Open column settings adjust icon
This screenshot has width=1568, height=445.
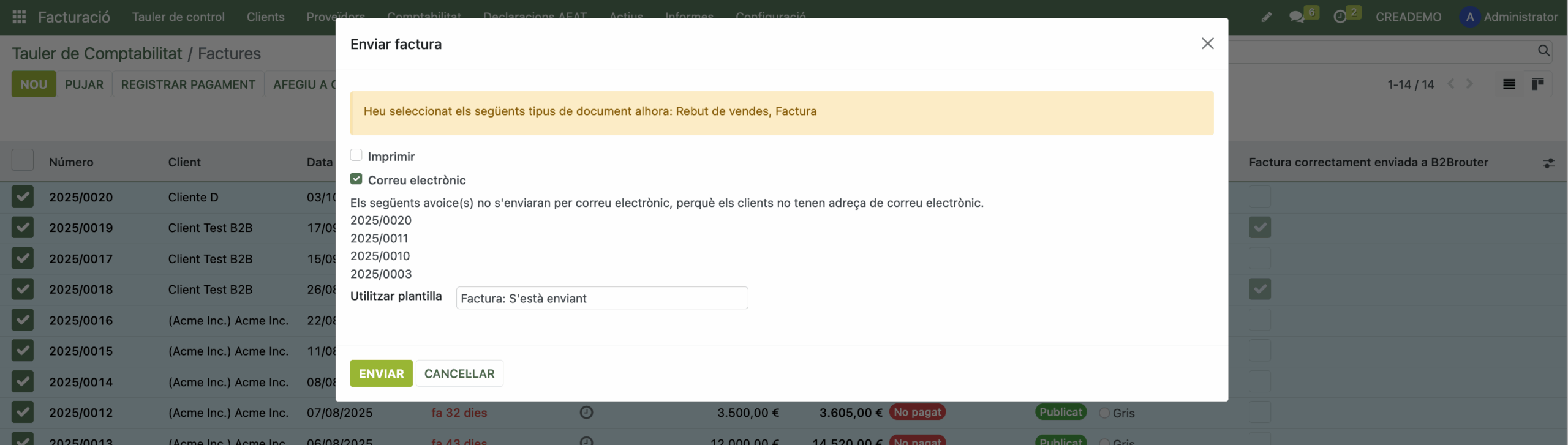point(1548,163)
